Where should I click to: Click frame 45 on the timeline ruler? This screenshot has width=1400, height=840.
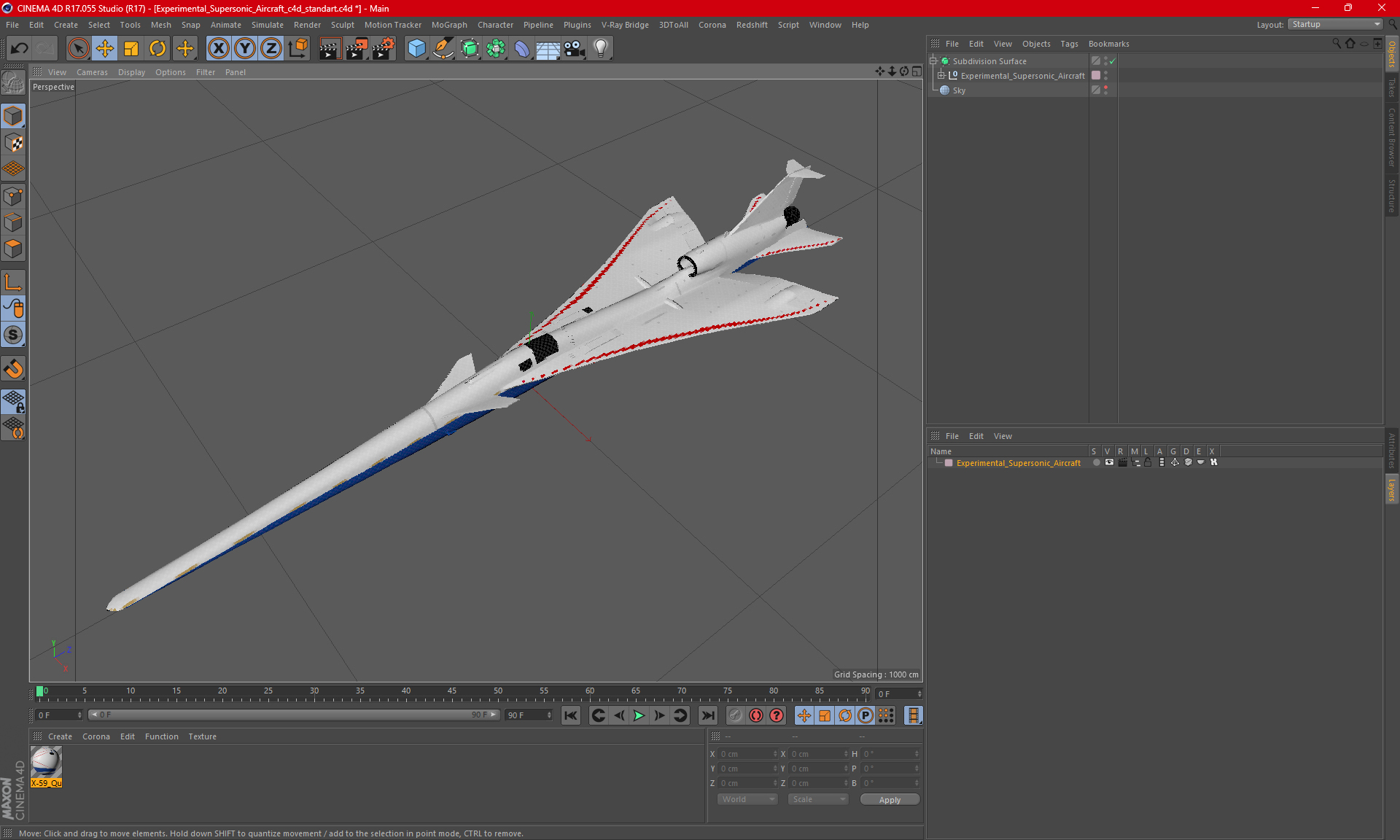point(452,691)
